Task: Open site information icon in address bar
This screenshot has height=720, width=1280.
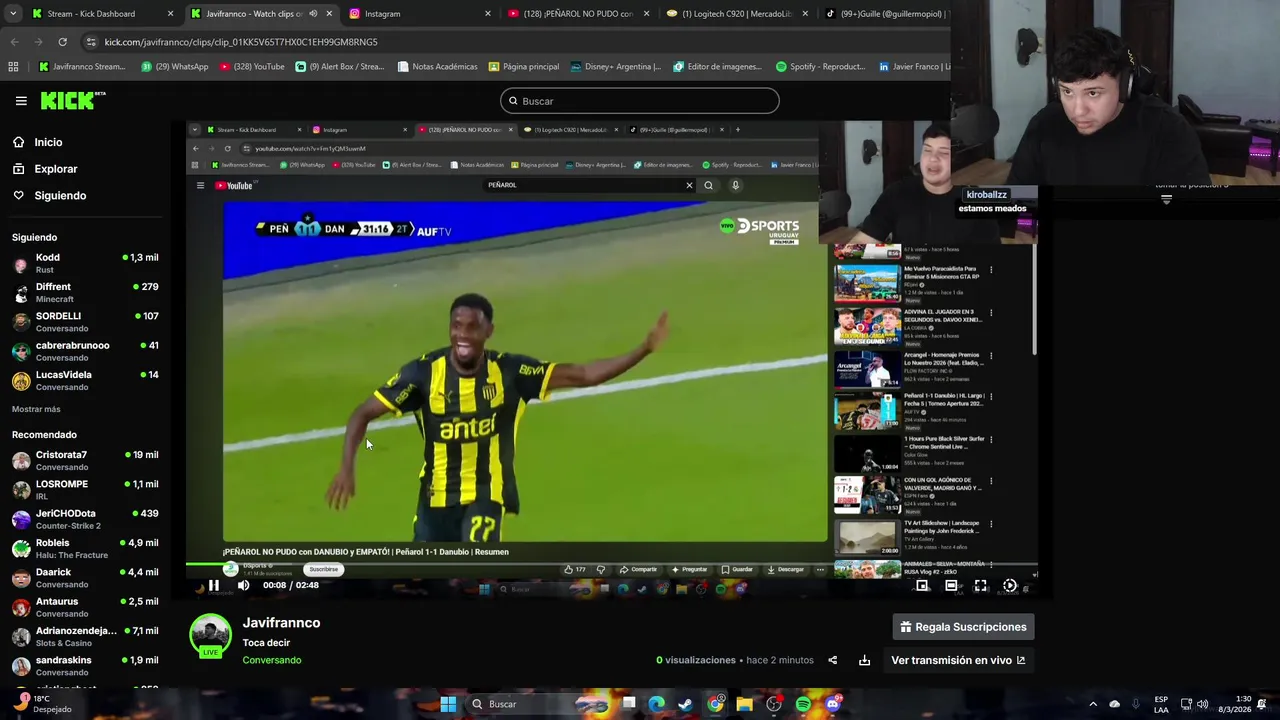Action: [91, 42]
